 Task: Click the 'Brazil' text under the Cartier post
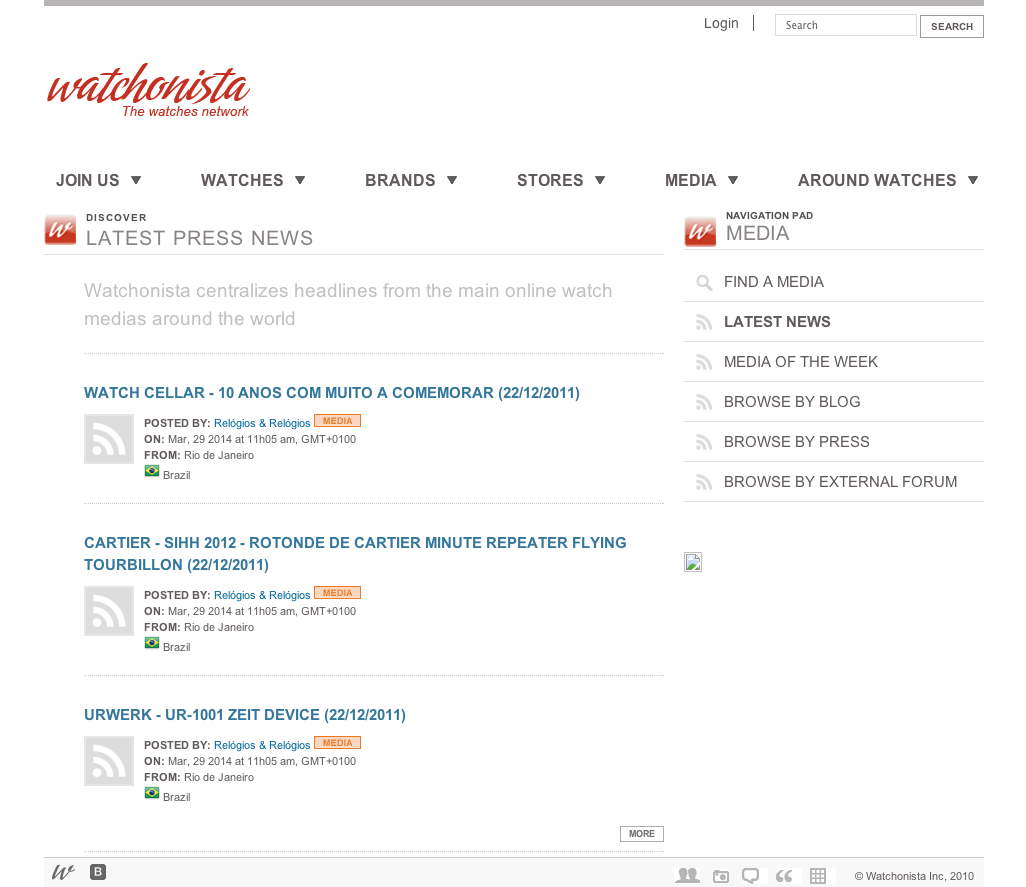tap(177, 647)
